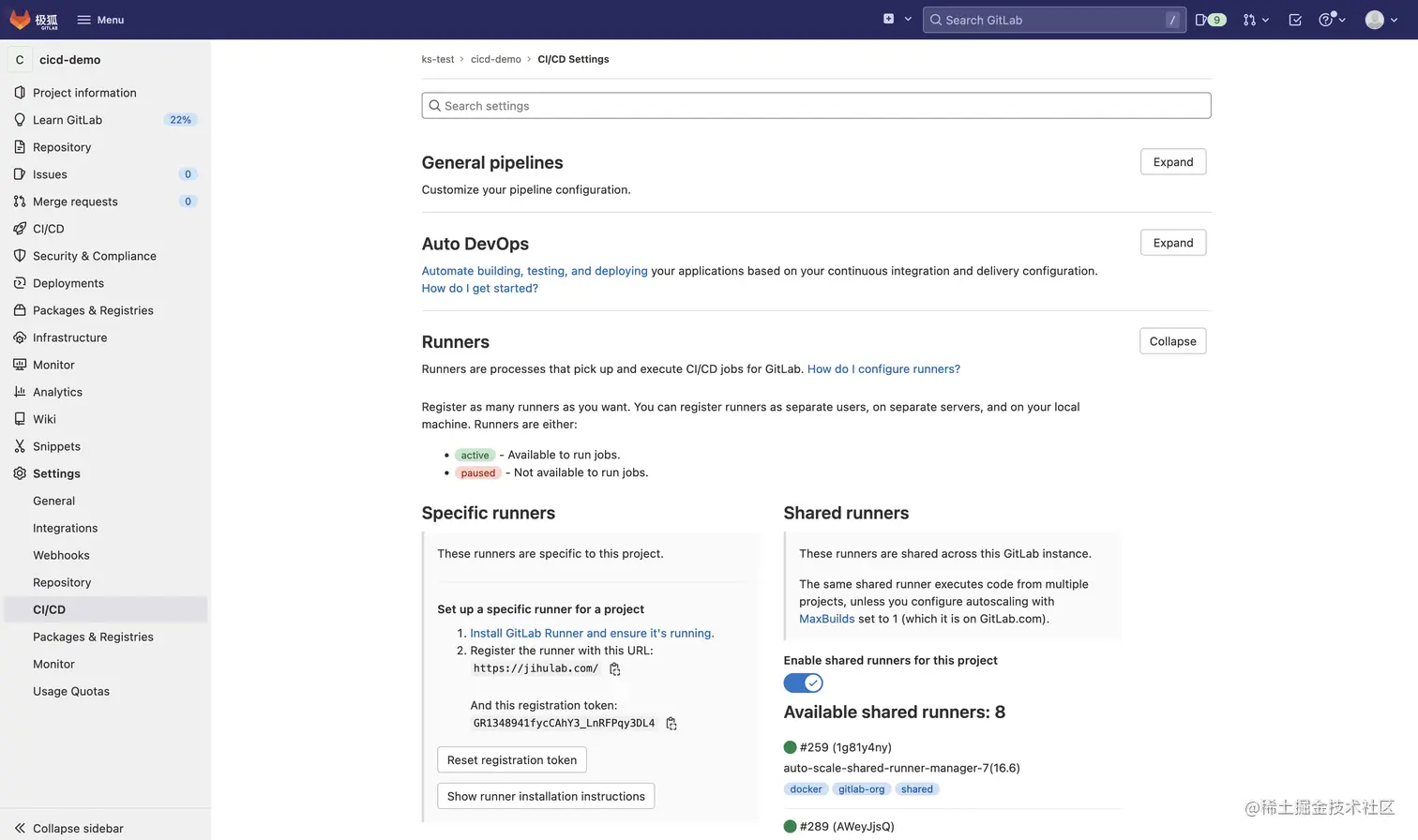Open the To-Do list icon
The width and height of the screenshot is (1418, 840).
(1295, 20)
